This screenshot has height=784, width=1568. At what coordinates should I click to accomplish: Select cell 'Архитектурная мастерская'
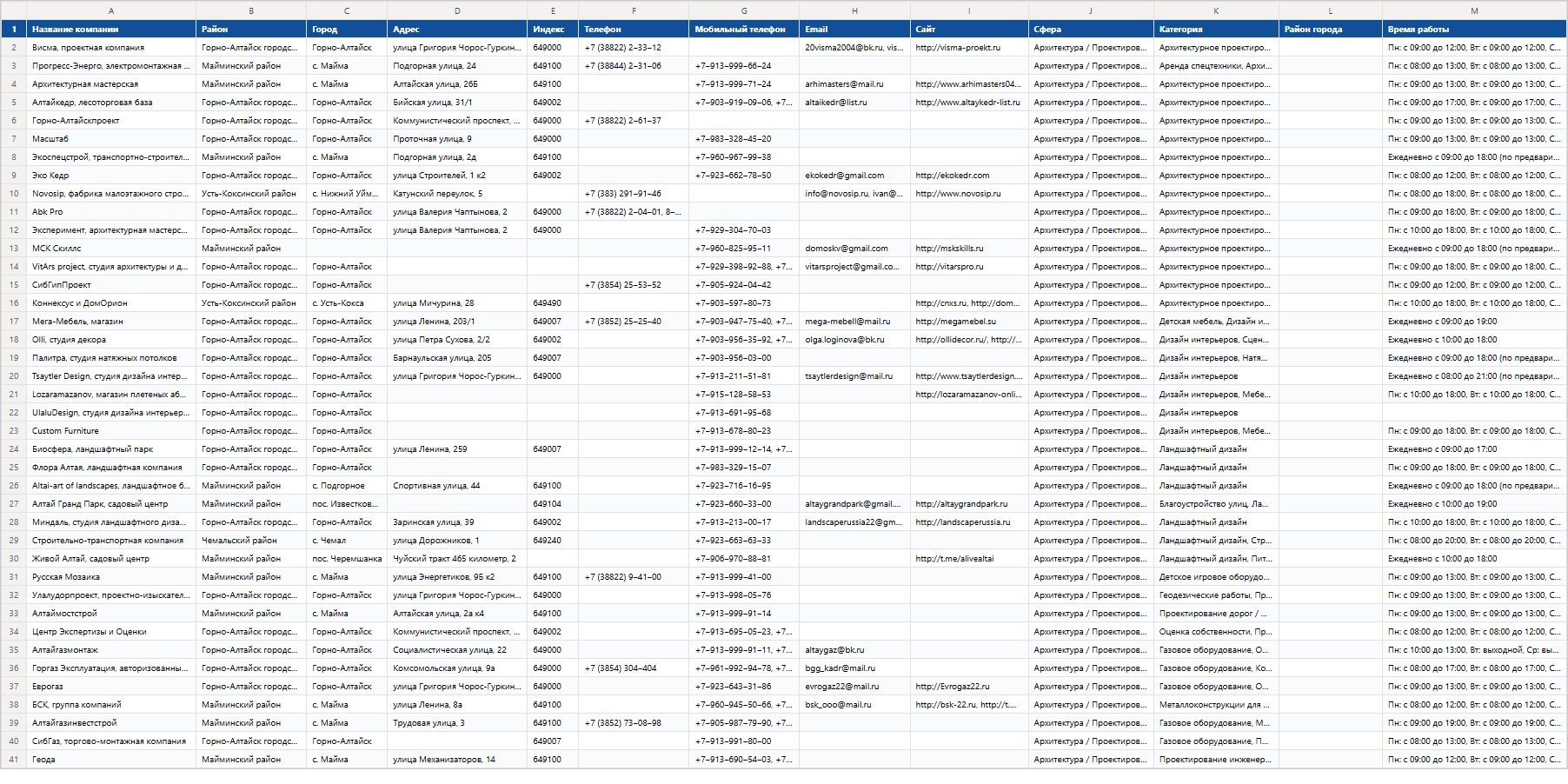click(111, 84)
